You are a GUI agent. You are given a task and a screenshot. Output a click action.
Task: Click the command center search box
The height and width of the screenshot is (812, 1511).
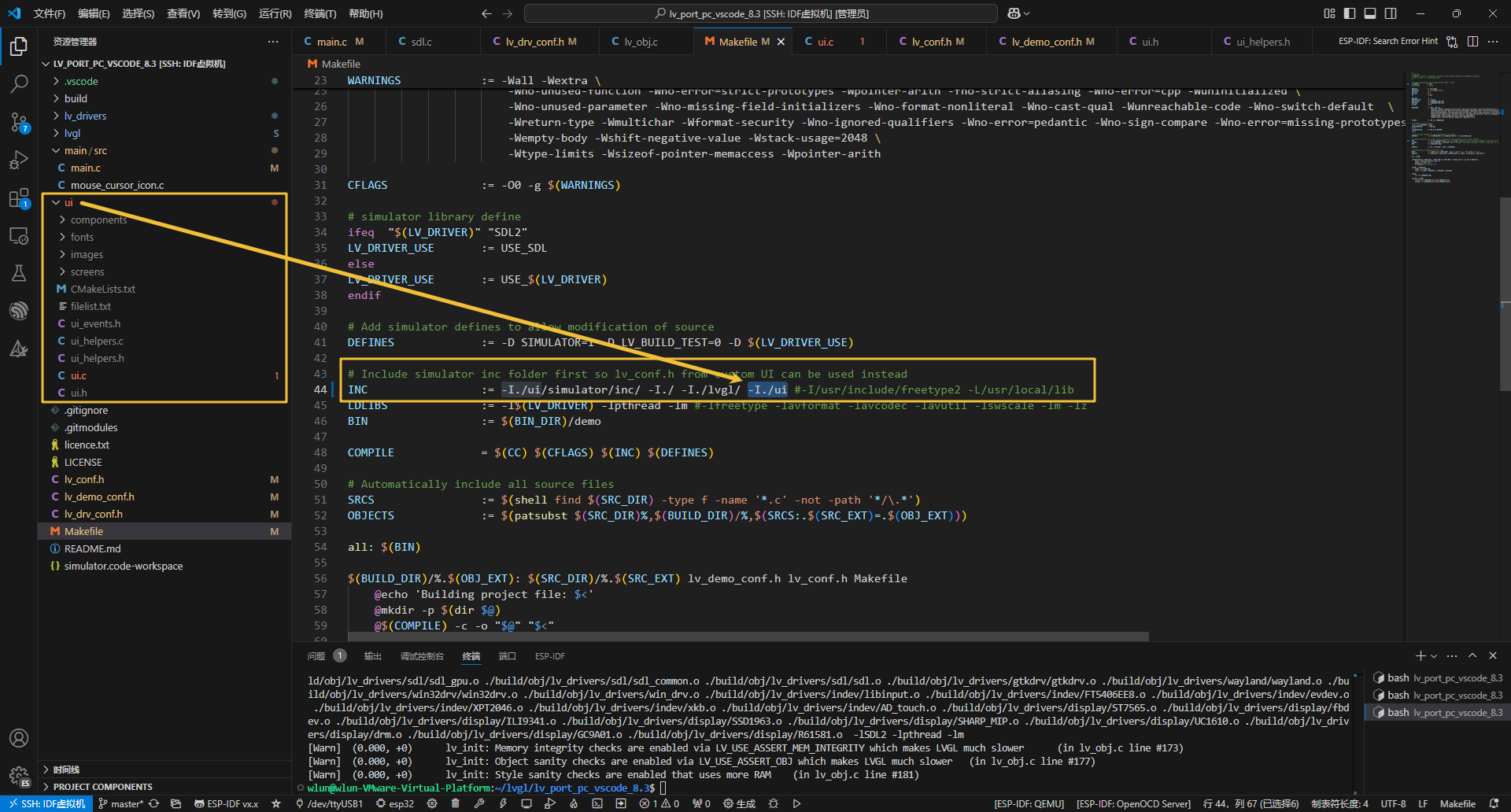pos(761,13)
